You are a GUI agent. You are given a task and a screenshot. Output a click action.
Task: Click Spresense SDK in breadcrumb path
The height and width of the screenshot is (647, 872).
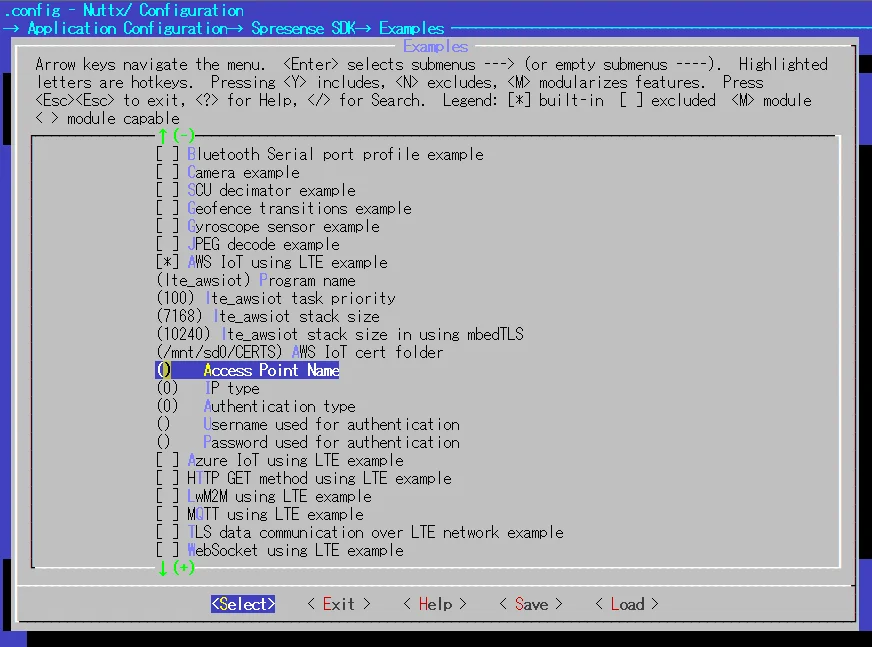tap(303, 28)
